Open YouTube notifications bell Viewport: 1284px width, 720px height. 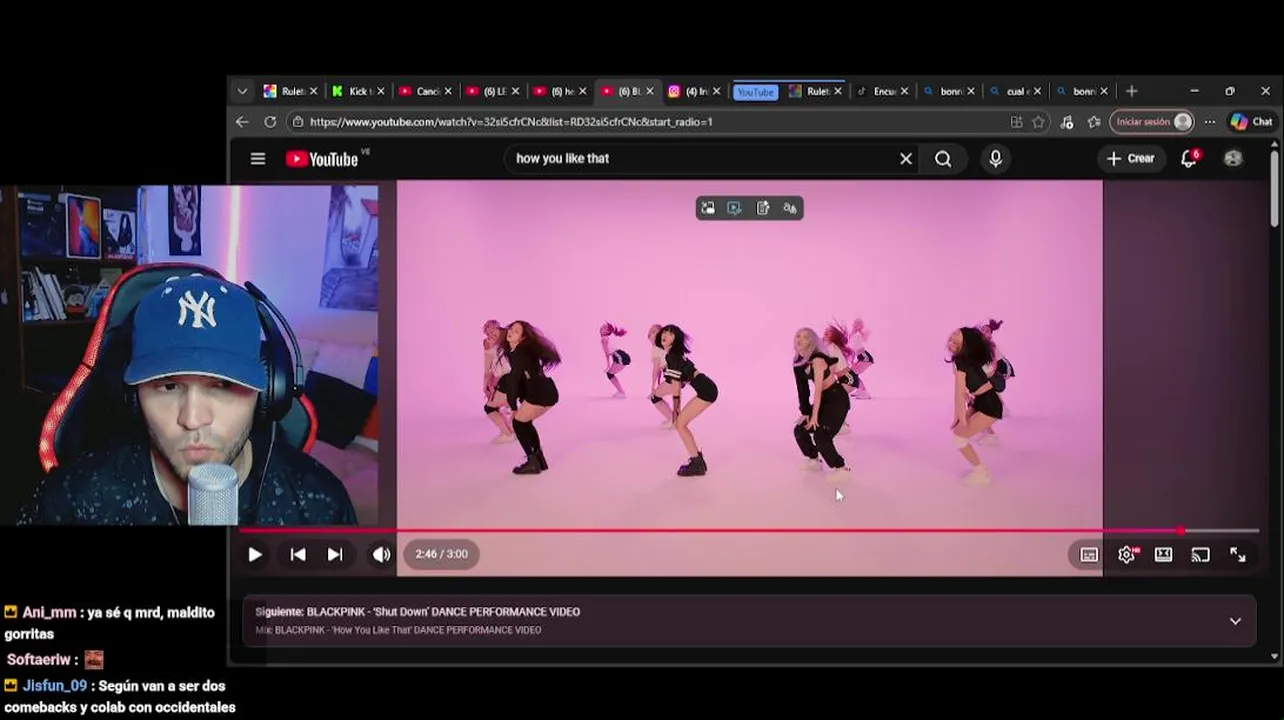pyautogui.click(x=1189, y=158)
